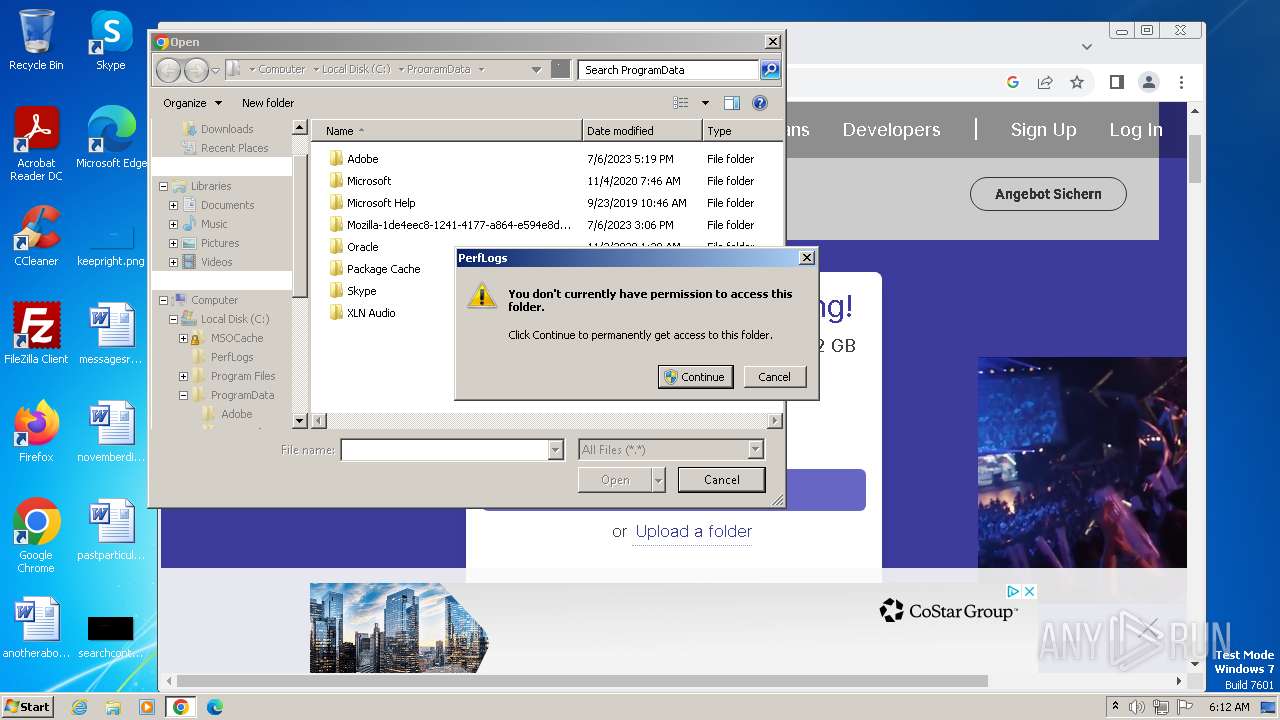Click Chrome share page icon
The height and width of the screenshot is (720, 1280).
click(x=1045, y=82)
